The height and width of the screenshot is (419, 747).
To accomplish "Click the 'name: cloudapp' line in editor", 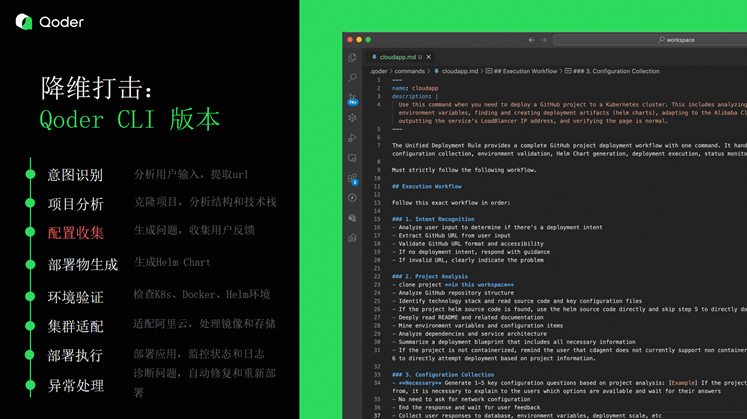I will (x=415, y=88).
